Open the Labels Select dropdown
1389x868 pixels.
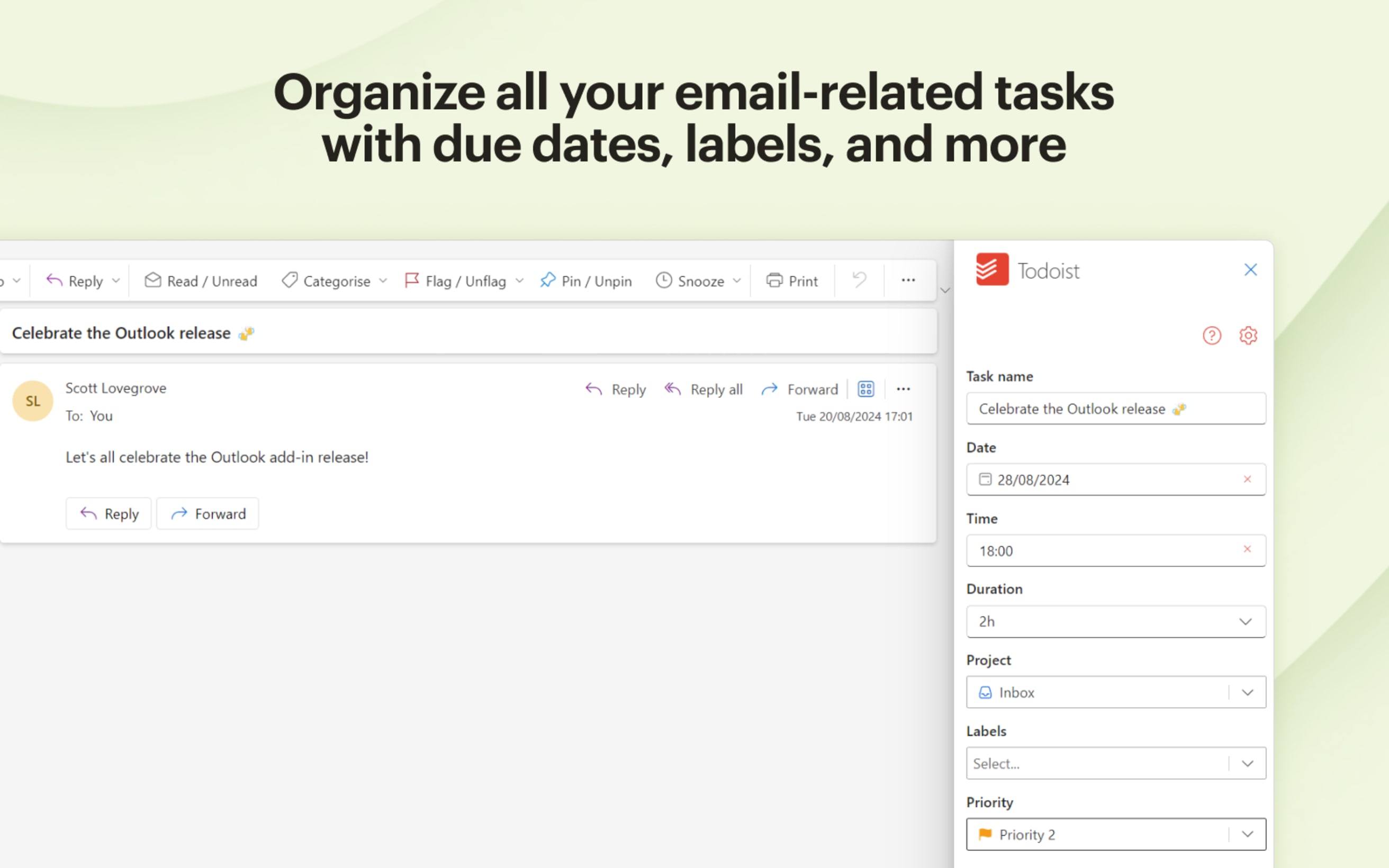[1247, 764]
